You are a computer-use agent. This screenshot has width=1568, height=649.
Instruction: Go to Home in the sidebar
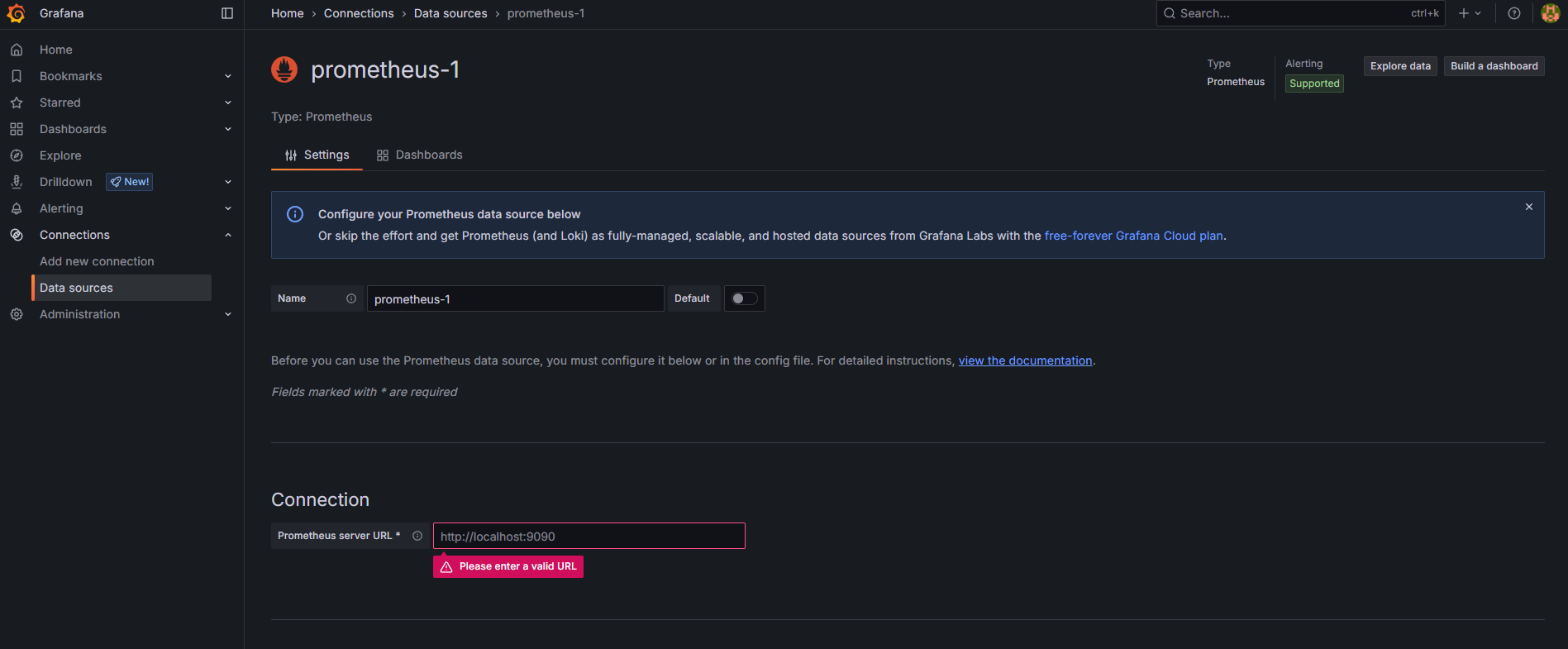click(x=56, y=50)
